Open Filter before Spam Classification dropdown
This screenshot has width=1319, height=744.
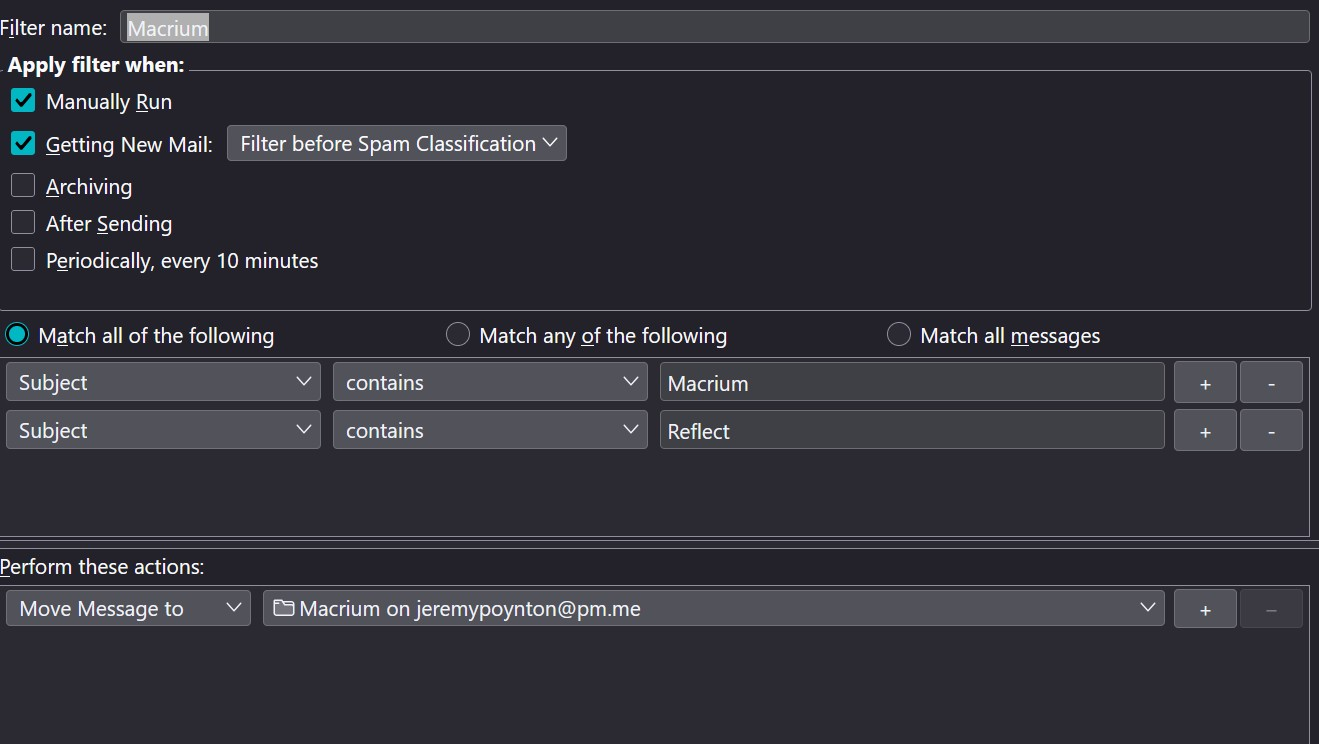396,143
